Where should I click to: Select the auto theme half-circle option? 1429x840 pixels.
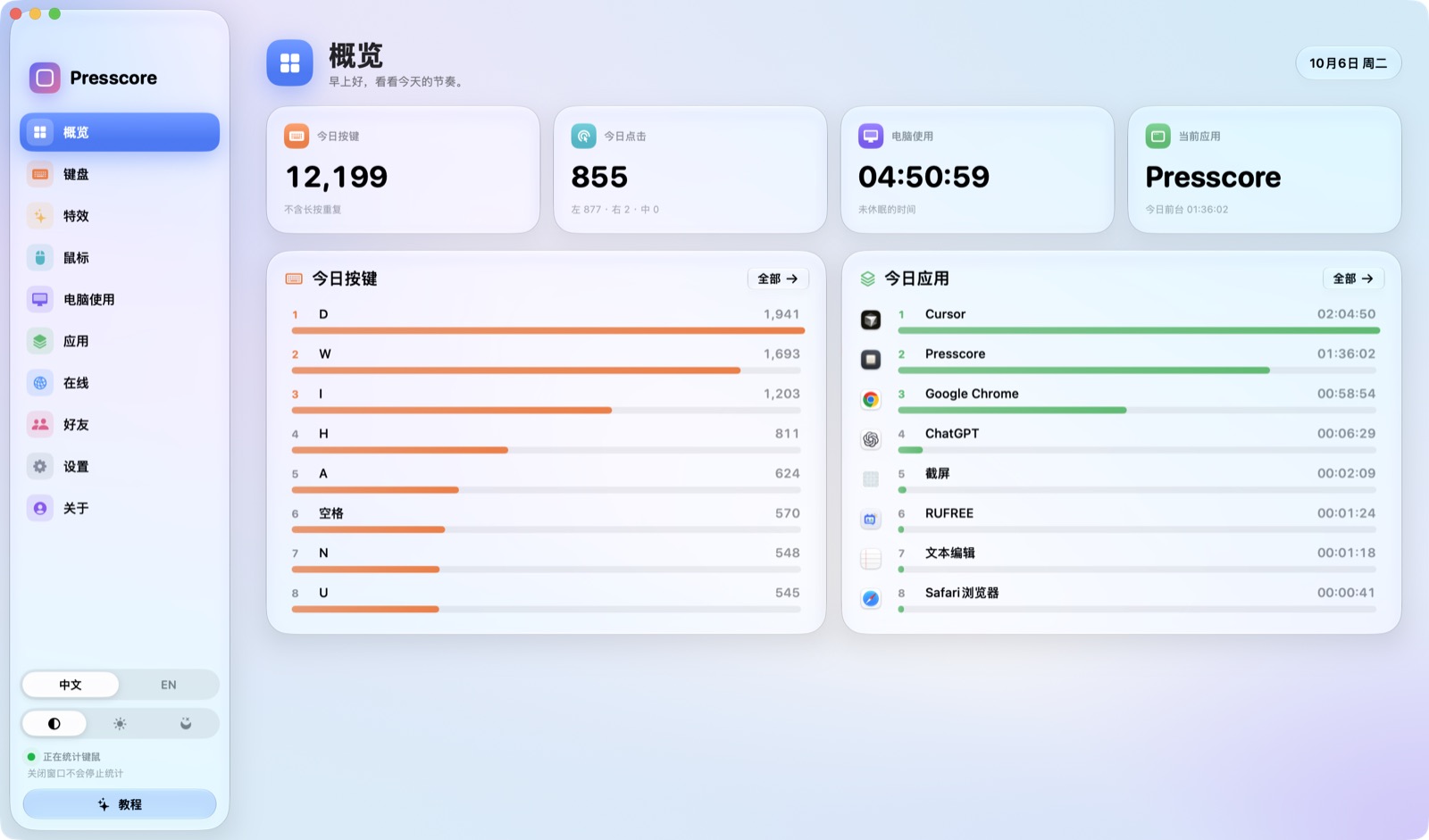(54, 724)
